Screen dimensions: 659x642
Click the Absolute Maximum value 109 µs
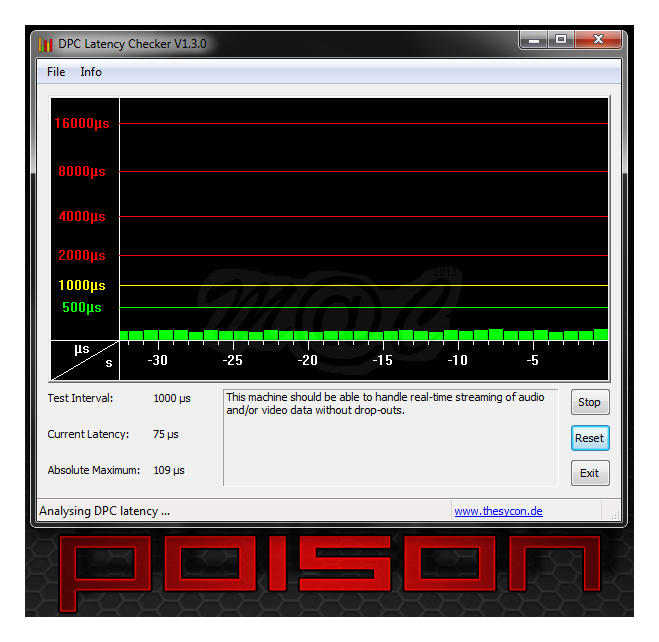pos(168,470)
